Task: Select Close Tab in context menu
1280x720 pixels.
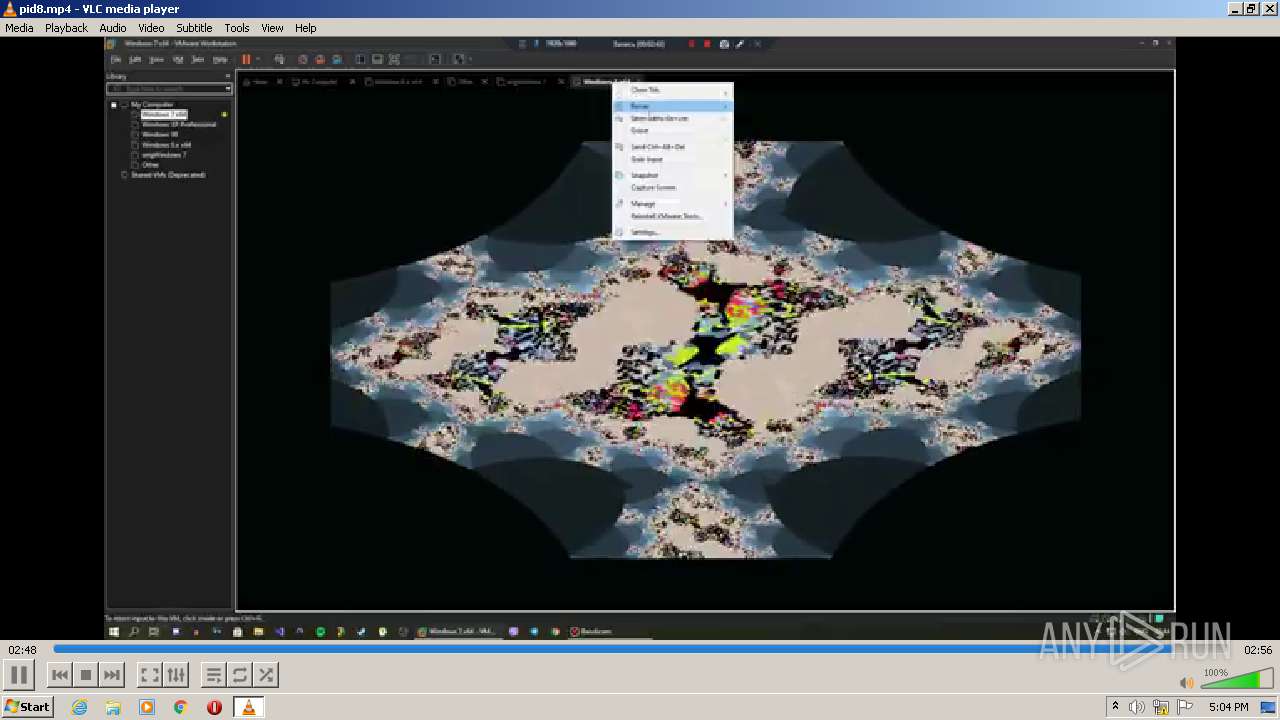Action: (x=672, y=90)
